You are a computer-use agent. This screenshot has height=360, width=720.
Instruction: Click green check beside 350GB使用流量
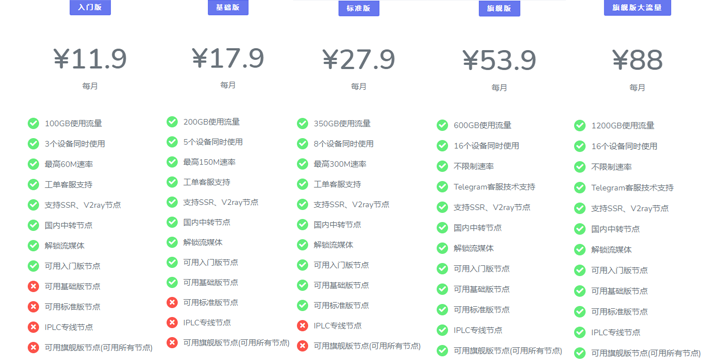coord(303,124)
